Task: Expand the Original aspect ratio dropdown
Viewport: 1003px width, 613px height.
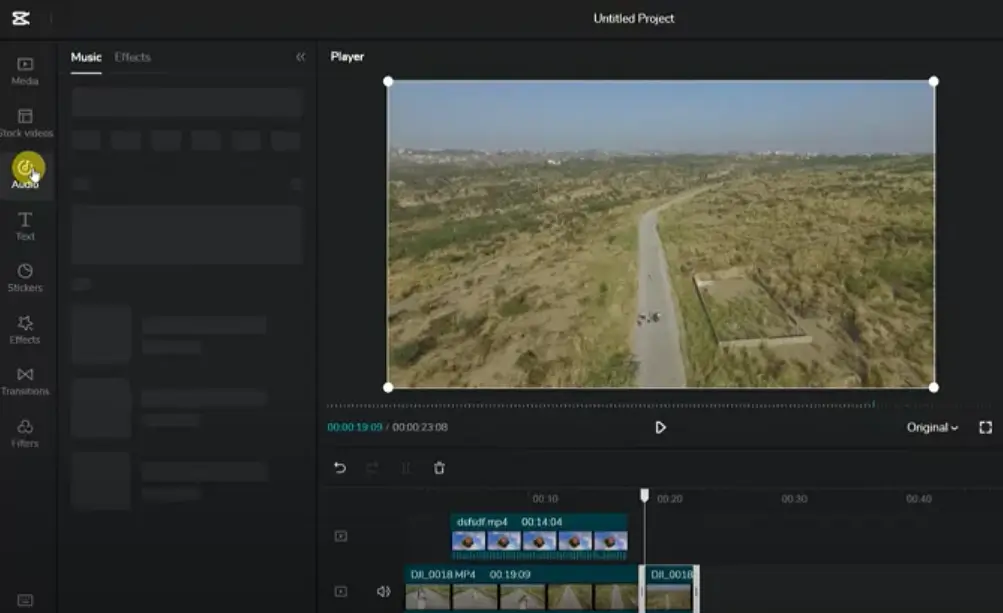Action: [932, 427]
